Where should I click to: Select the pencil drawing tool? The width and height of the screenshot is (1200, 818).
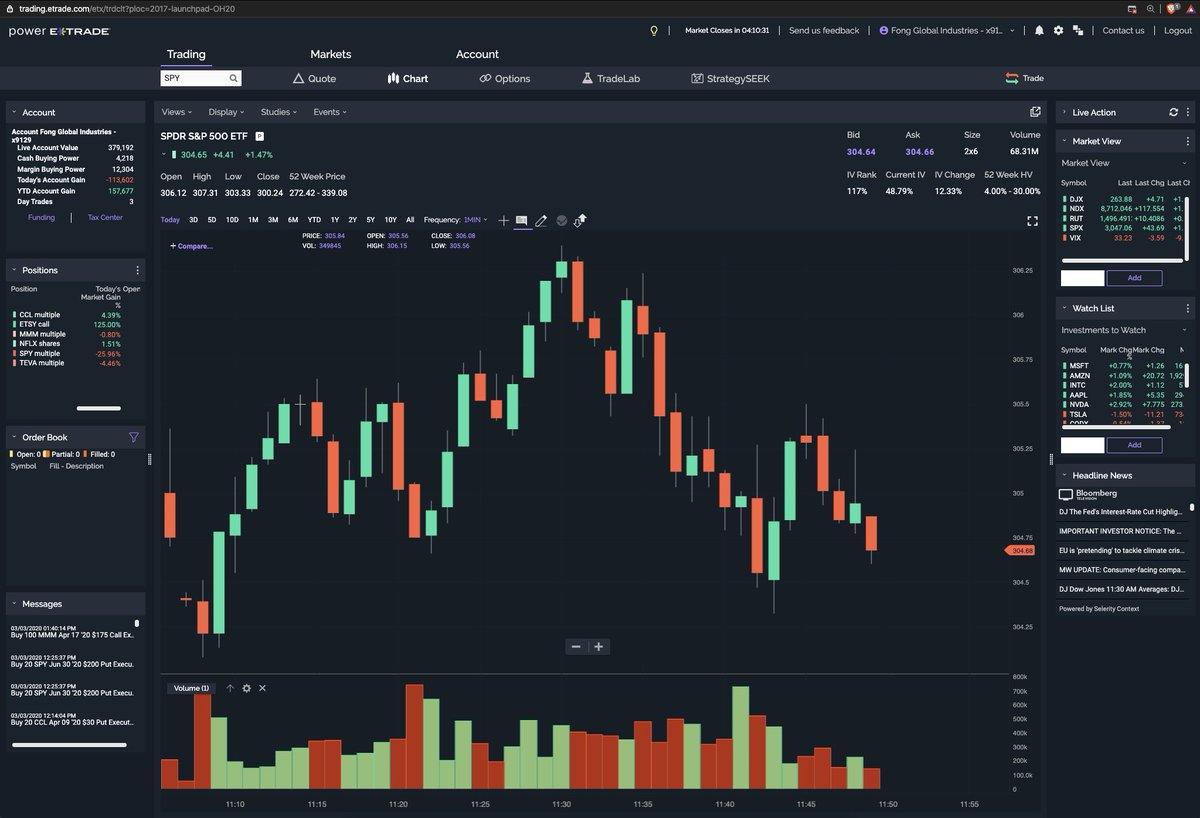(541, 220)
